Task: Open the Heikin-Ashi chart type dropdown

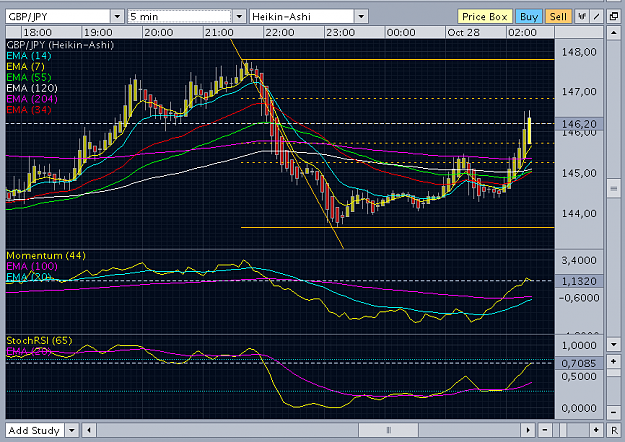Action: pyautogui.click(x=361, y=17)
